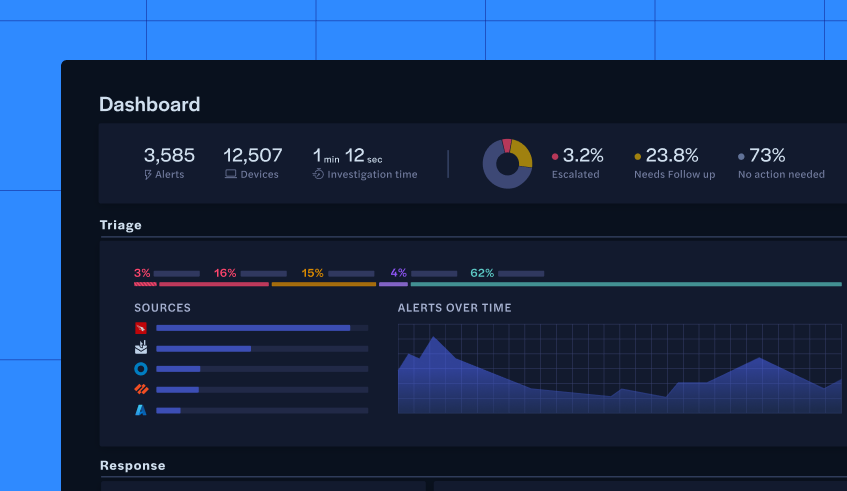Click the 3,585 Alerts count

tap(169, 155)
